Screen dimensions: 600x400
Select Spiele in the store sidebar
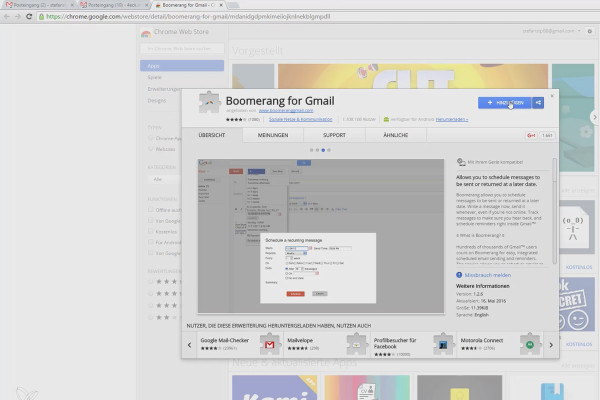[155, 77]
